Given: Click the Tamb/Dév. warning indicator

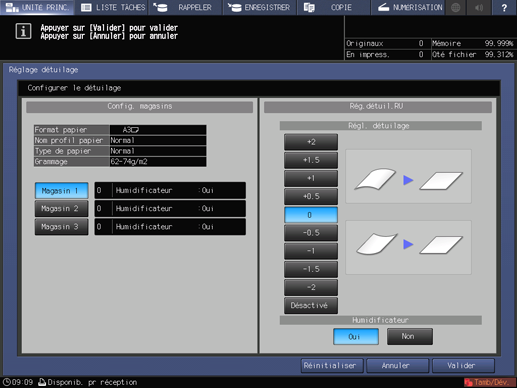Looking at the screenshot, I should click(490, 382).
